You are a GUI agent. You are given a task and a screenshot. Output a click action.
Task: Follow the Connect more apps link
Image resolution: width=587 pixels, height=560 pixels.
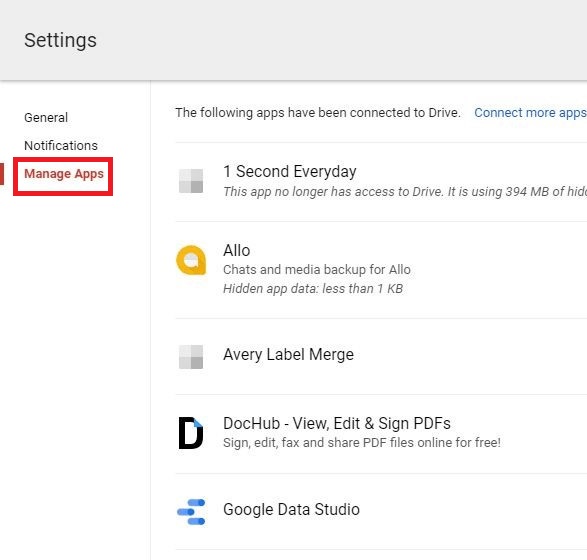coord(530,113)
